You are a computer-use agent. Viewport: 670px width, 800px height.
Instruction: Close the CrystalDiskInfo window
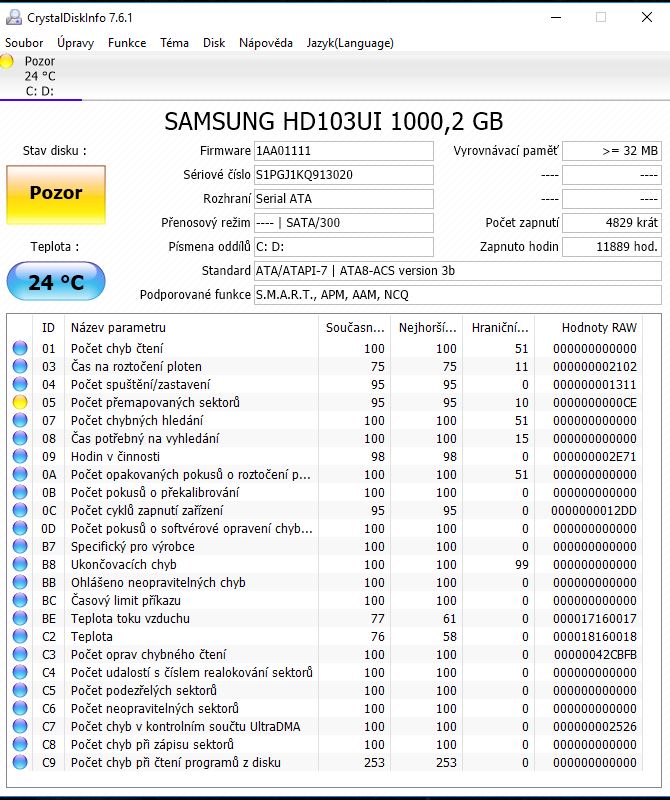click(x=647, y=17)
